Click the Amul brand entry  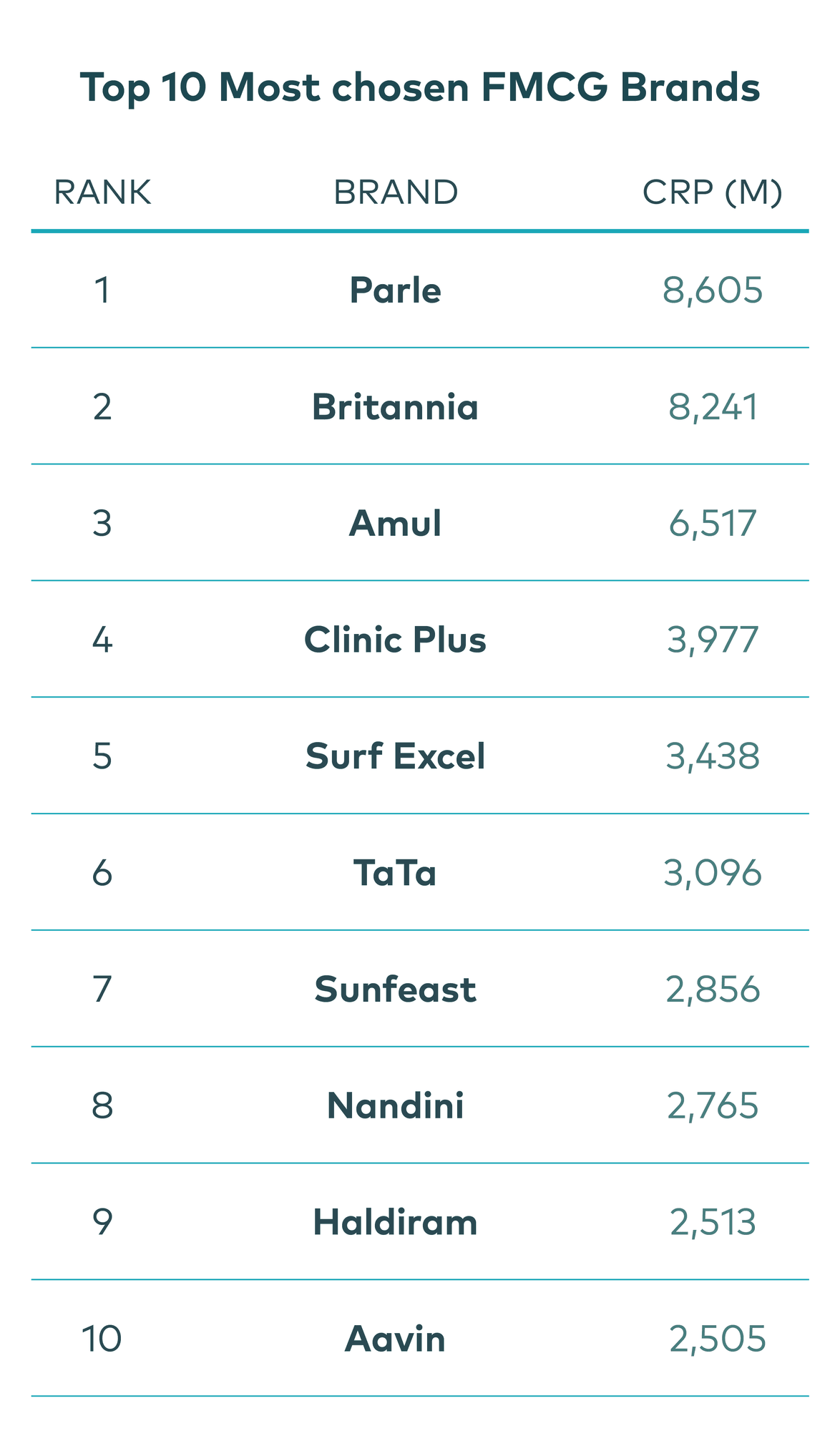396,523
